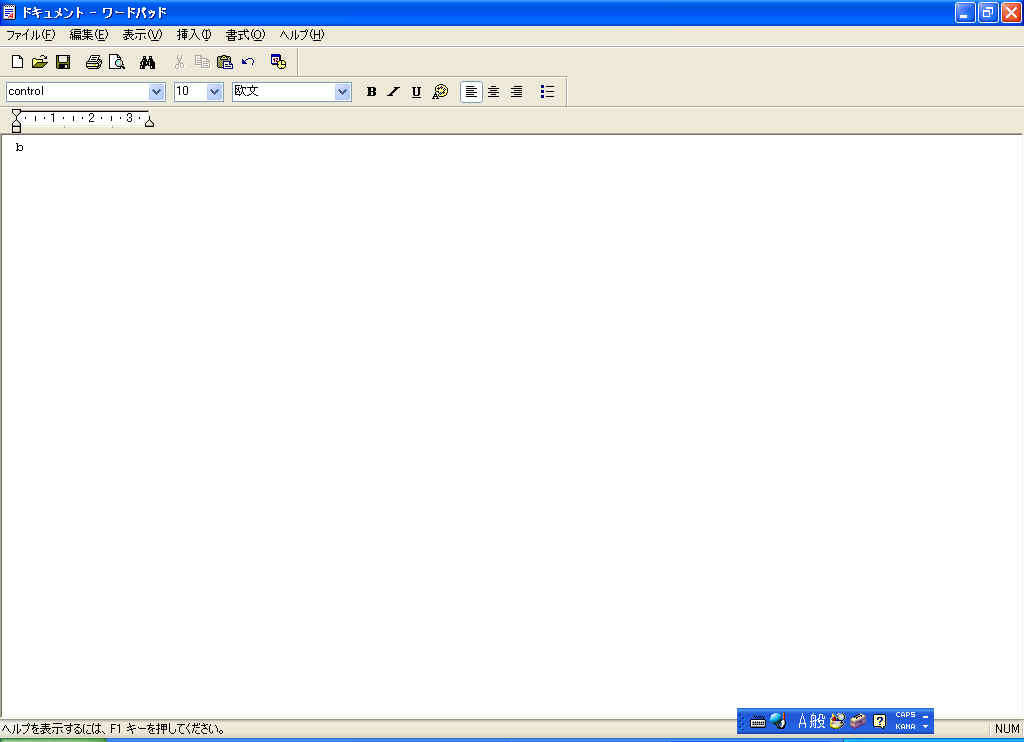Open the font color palette
This screenshot has height=742, width=1024.
[x=440, y=91]
